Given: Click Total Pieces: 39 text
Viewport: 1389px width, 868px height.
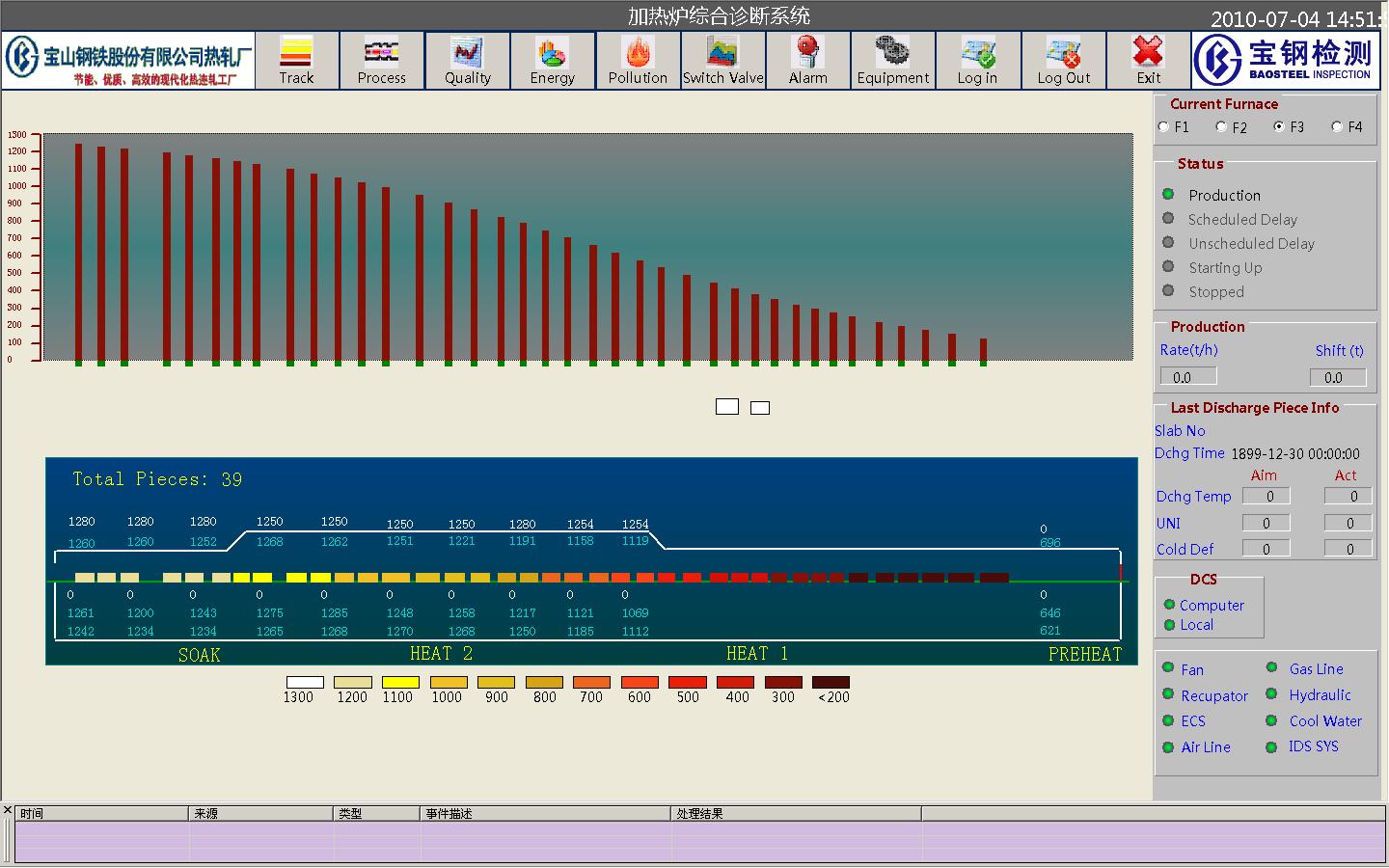Looking at the screenshot, I should (157, 479).
